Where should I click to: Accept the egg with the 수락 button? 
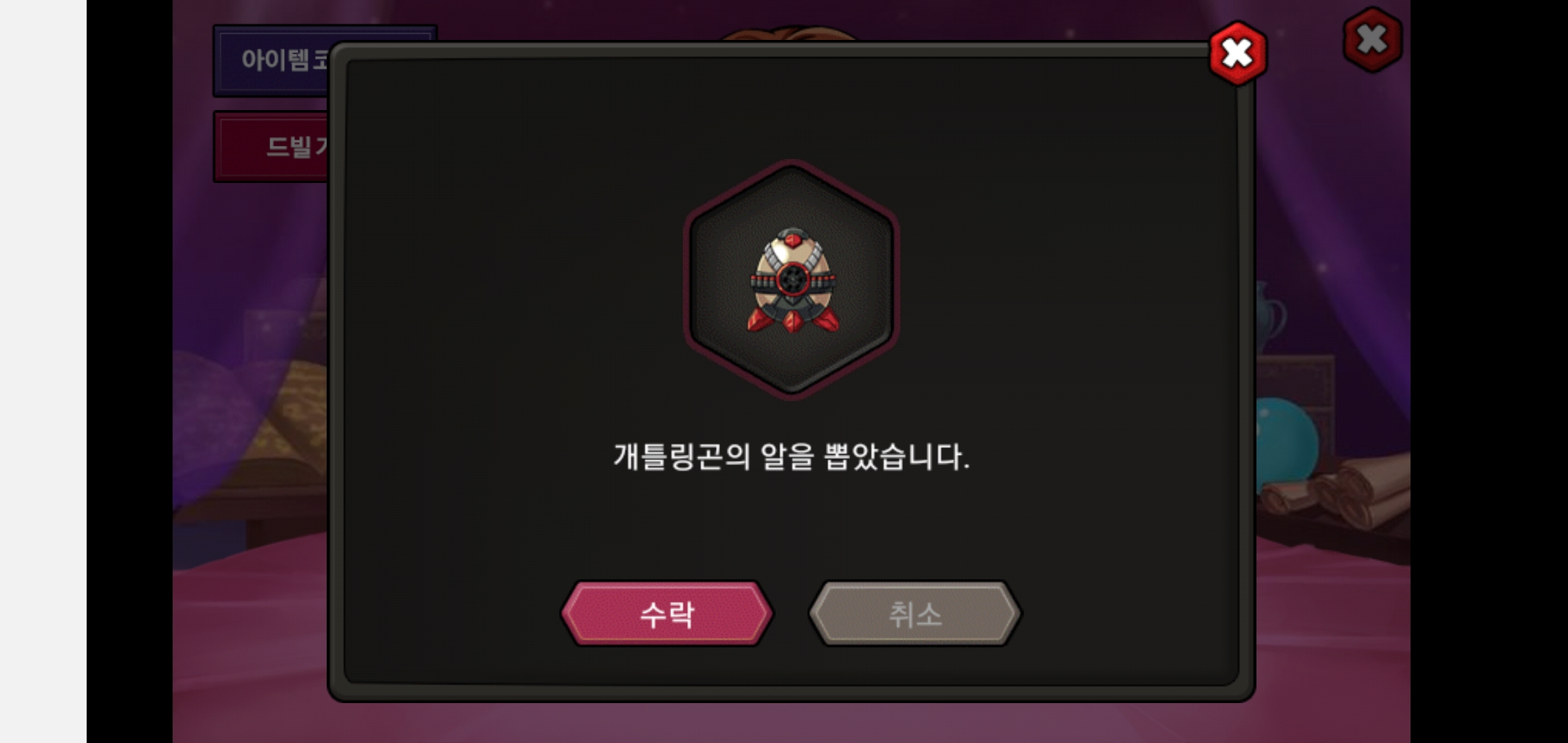click(x=666, y=614)
